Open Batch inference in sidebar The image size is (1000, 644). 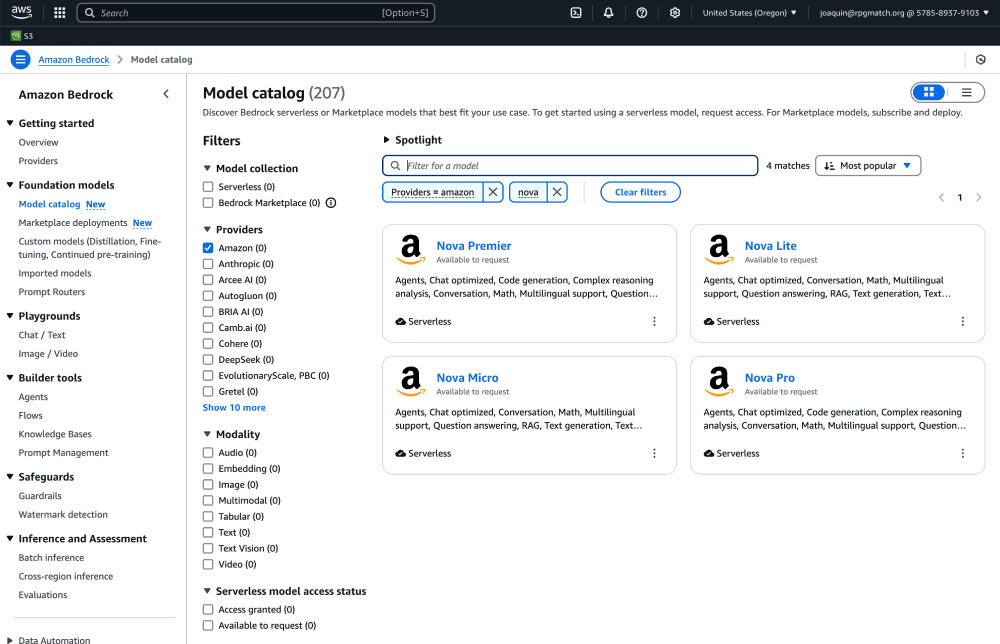51,558
